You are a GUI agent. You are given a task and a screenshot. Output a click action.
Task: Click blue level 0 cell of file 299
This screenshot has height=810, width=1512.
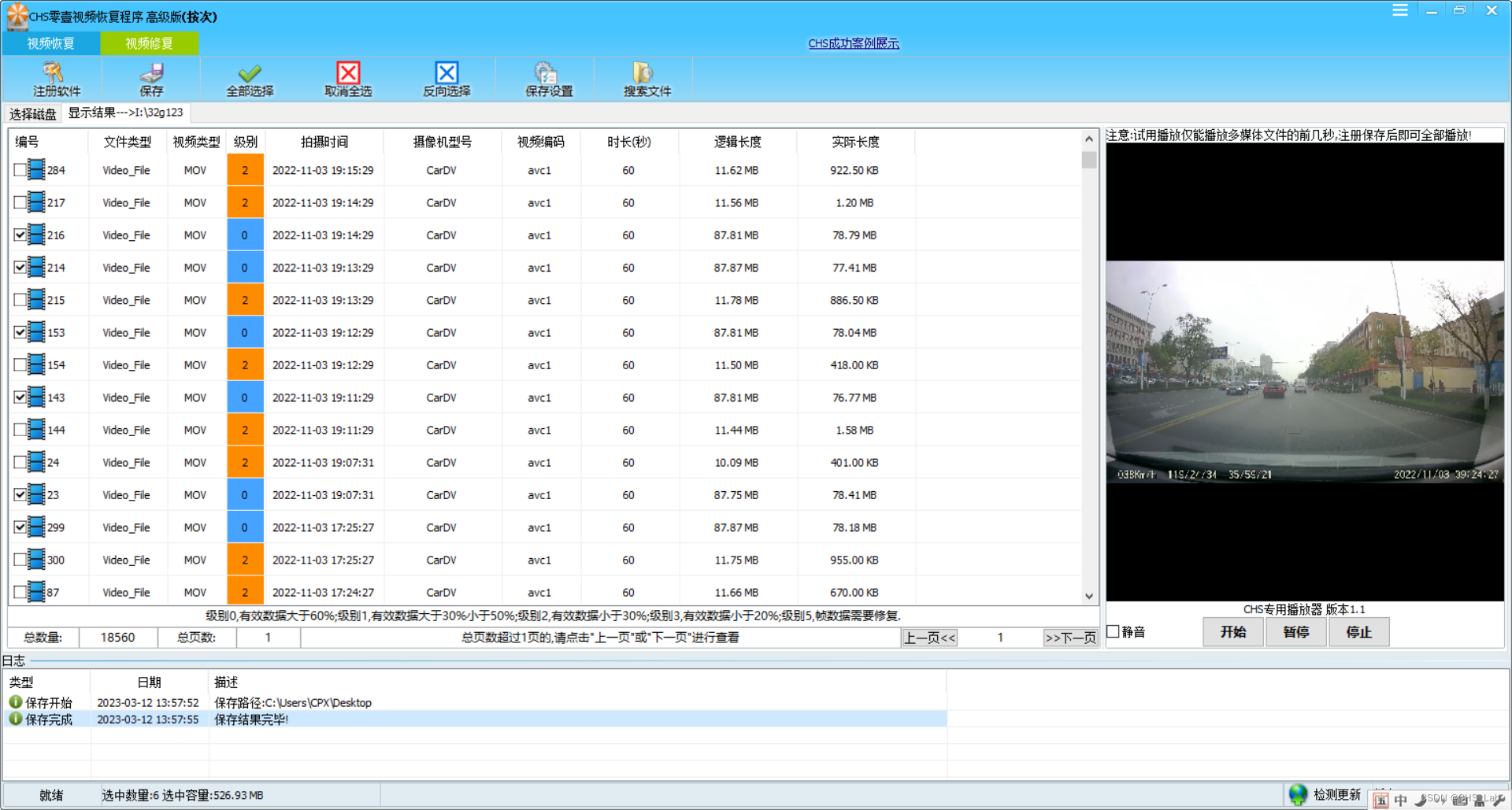tap(245, 527)
